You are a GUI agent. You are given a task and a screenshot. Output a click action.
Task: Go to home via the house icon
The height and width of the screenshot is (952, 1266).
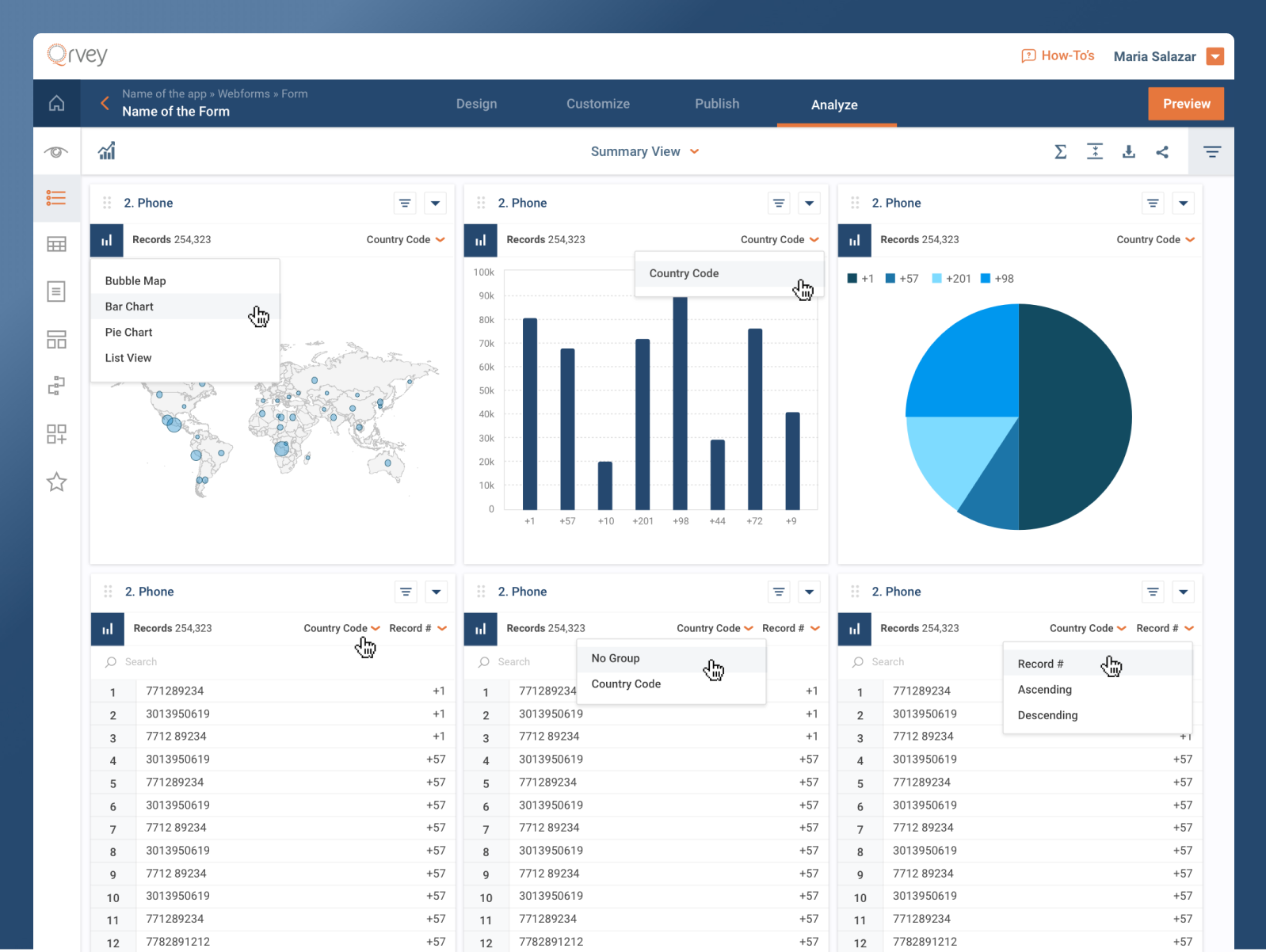56,103
